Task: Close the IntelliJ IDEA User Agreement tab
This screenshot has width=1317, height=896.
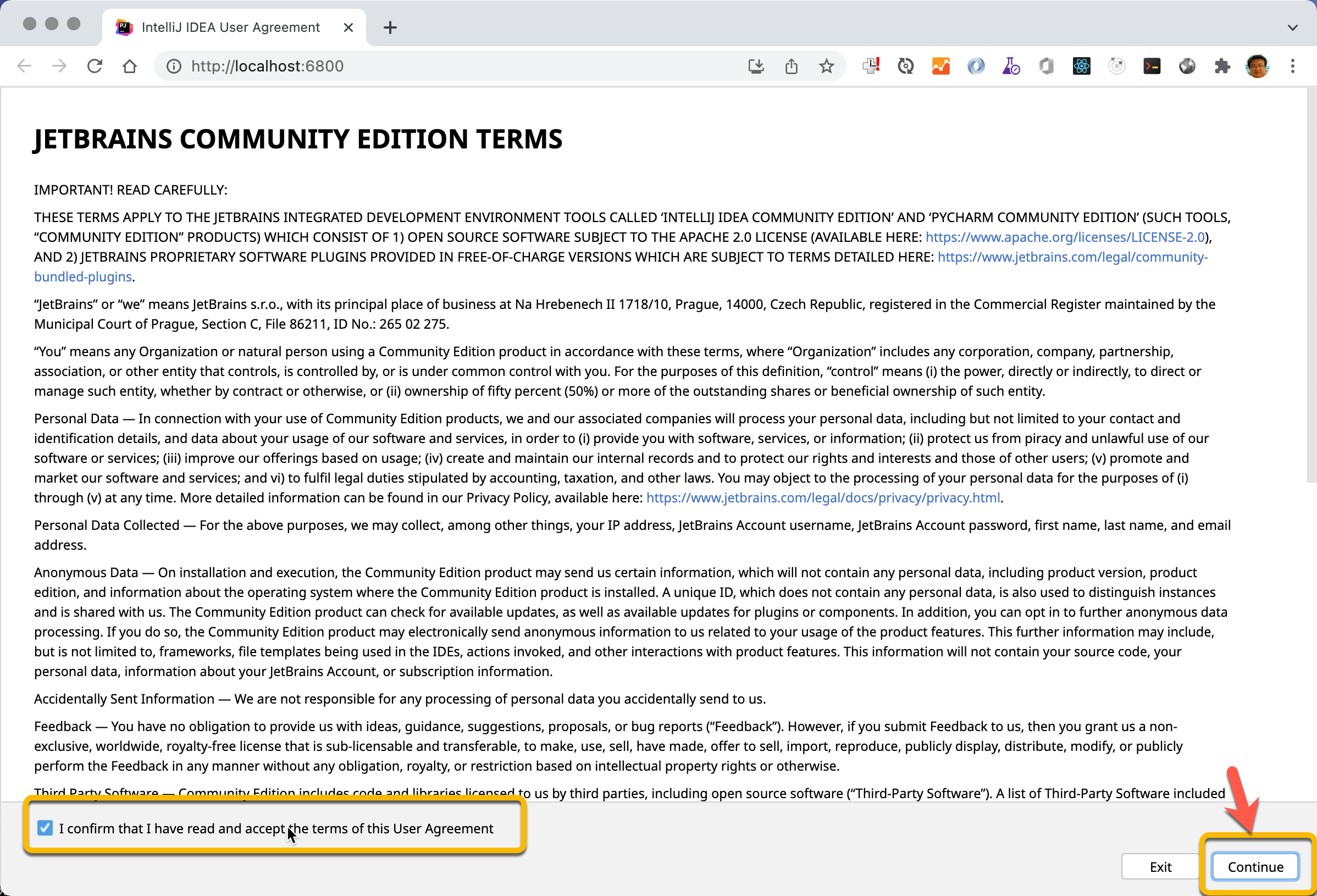Action: click(348, 27)
